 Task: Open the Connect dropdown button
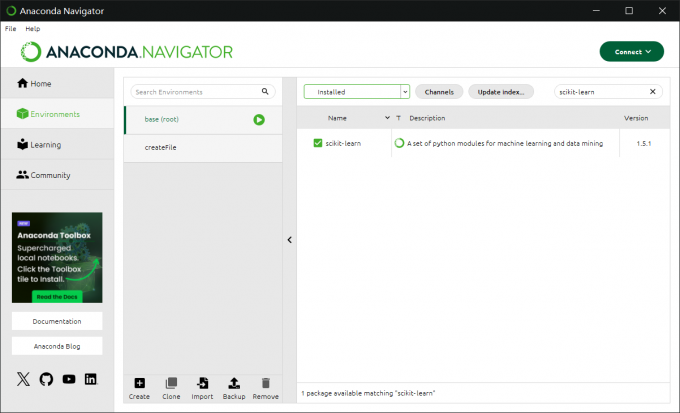tap(631, 52)
